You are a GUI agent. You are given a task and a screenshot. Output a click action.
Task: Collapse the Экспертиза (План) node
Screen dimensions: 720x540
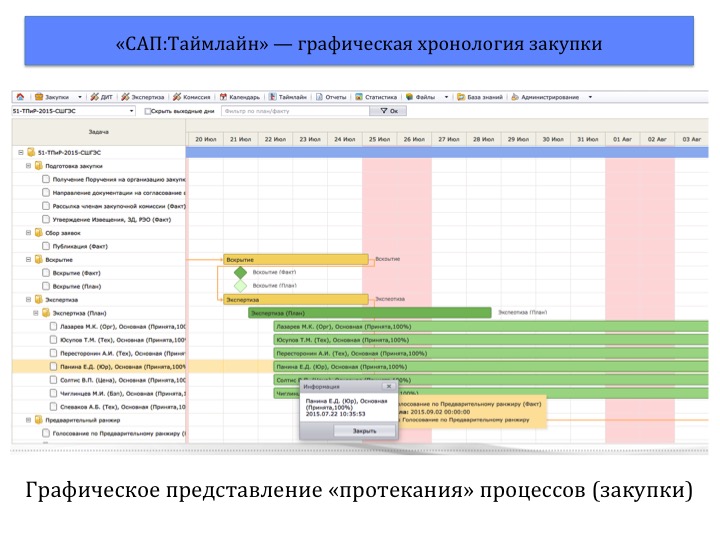coord(35,313)
